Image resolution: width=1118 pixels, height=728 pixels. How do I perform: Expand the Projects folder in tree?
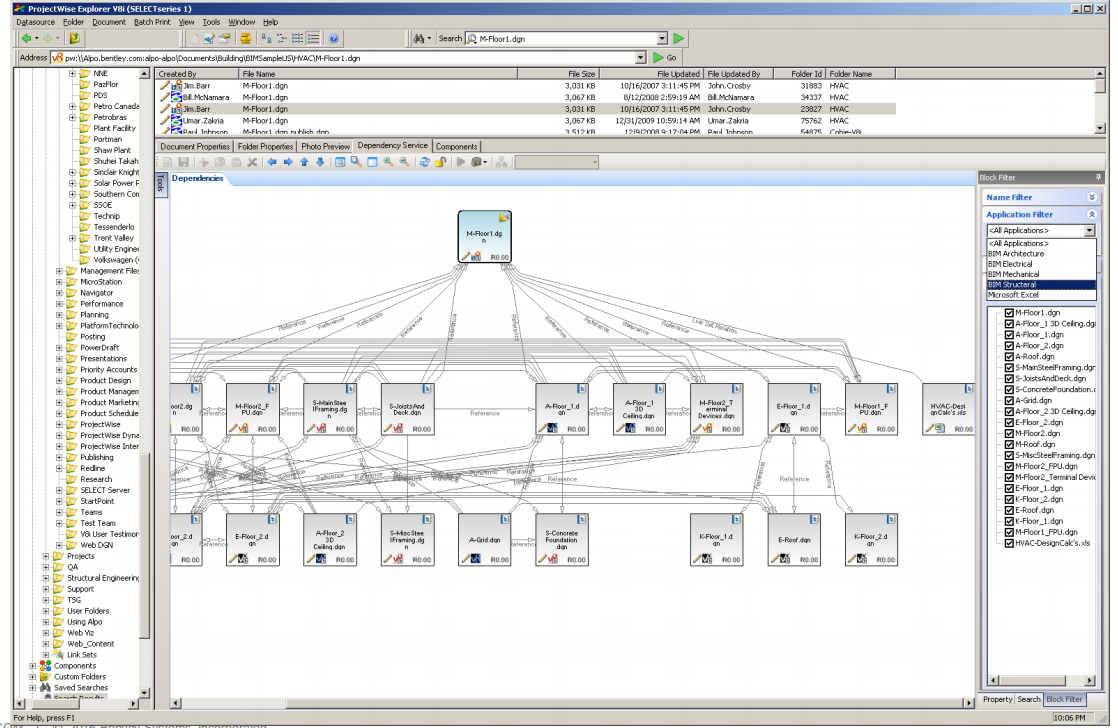(x=46, y=556)
